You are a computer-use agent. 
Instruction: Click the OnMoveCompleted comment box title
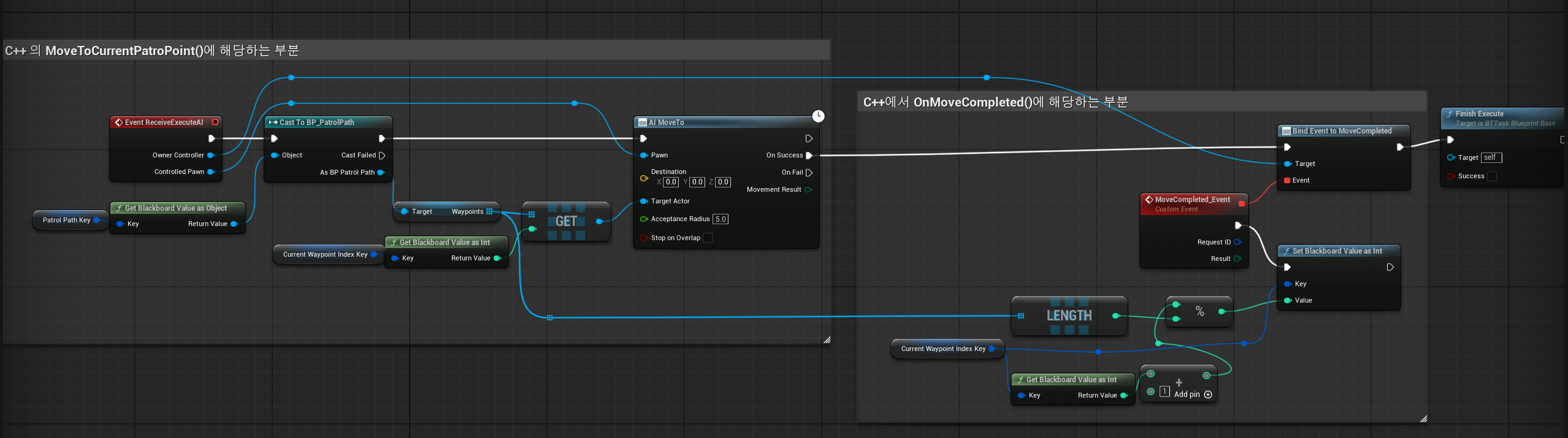point(995,102)
